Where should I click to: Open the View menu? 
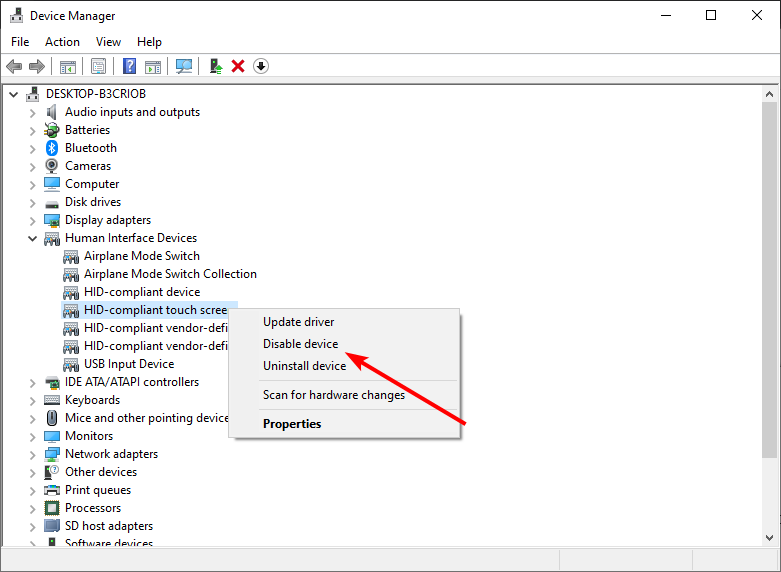click(108, 42)
